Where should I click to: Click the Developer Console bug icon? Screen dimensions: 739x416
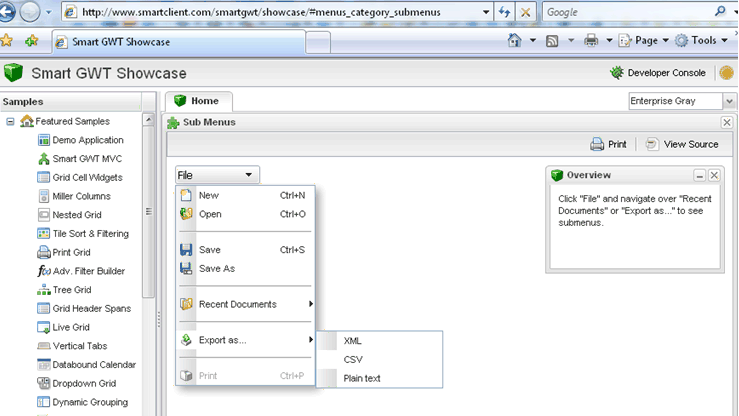click(617, 73)
